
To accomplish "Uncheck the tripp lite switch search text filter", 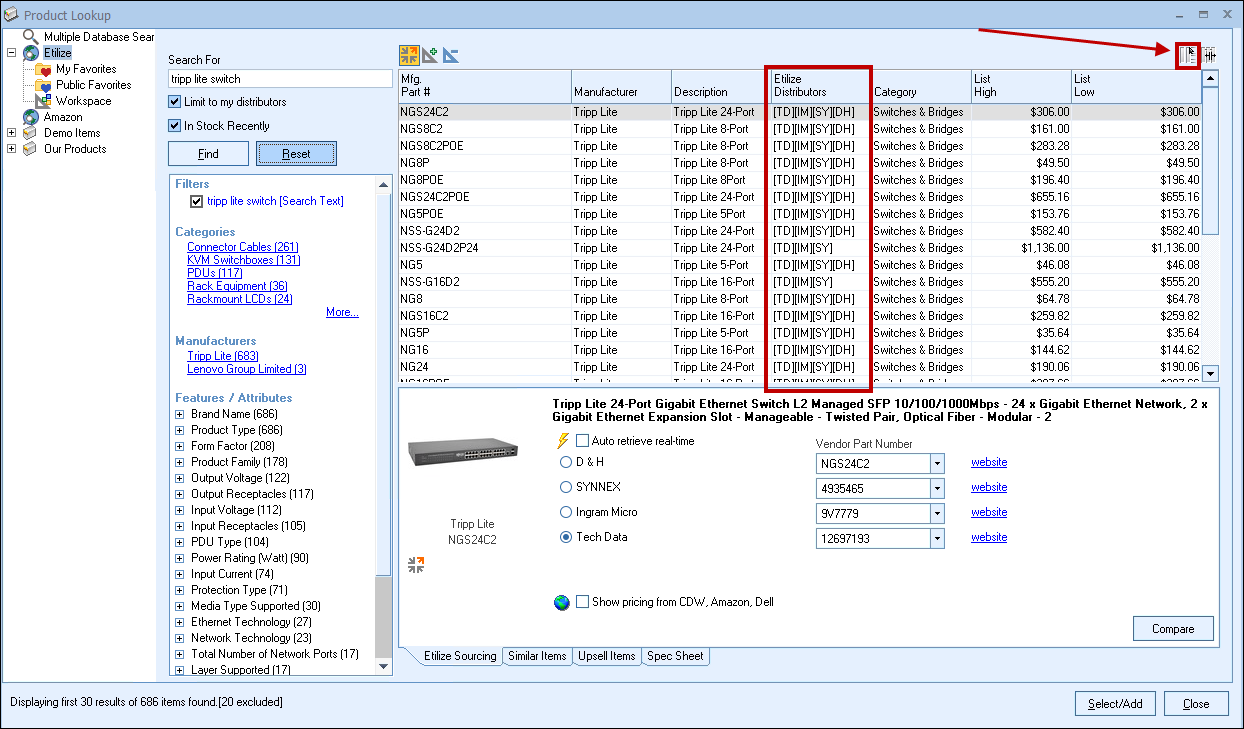I will pyautogui.click(x=196, y=201).
